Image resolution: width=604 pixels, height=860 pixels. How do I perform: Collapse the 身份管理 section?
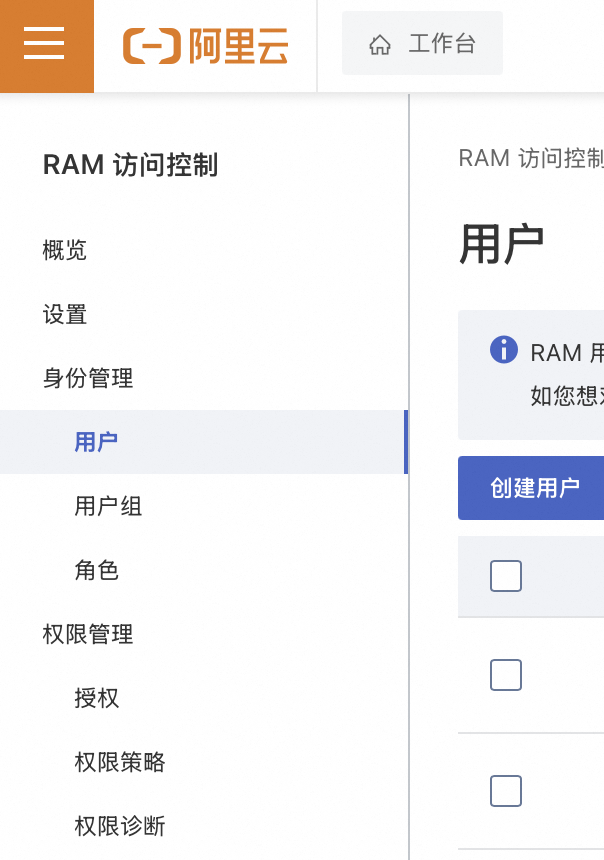[88, 378]
